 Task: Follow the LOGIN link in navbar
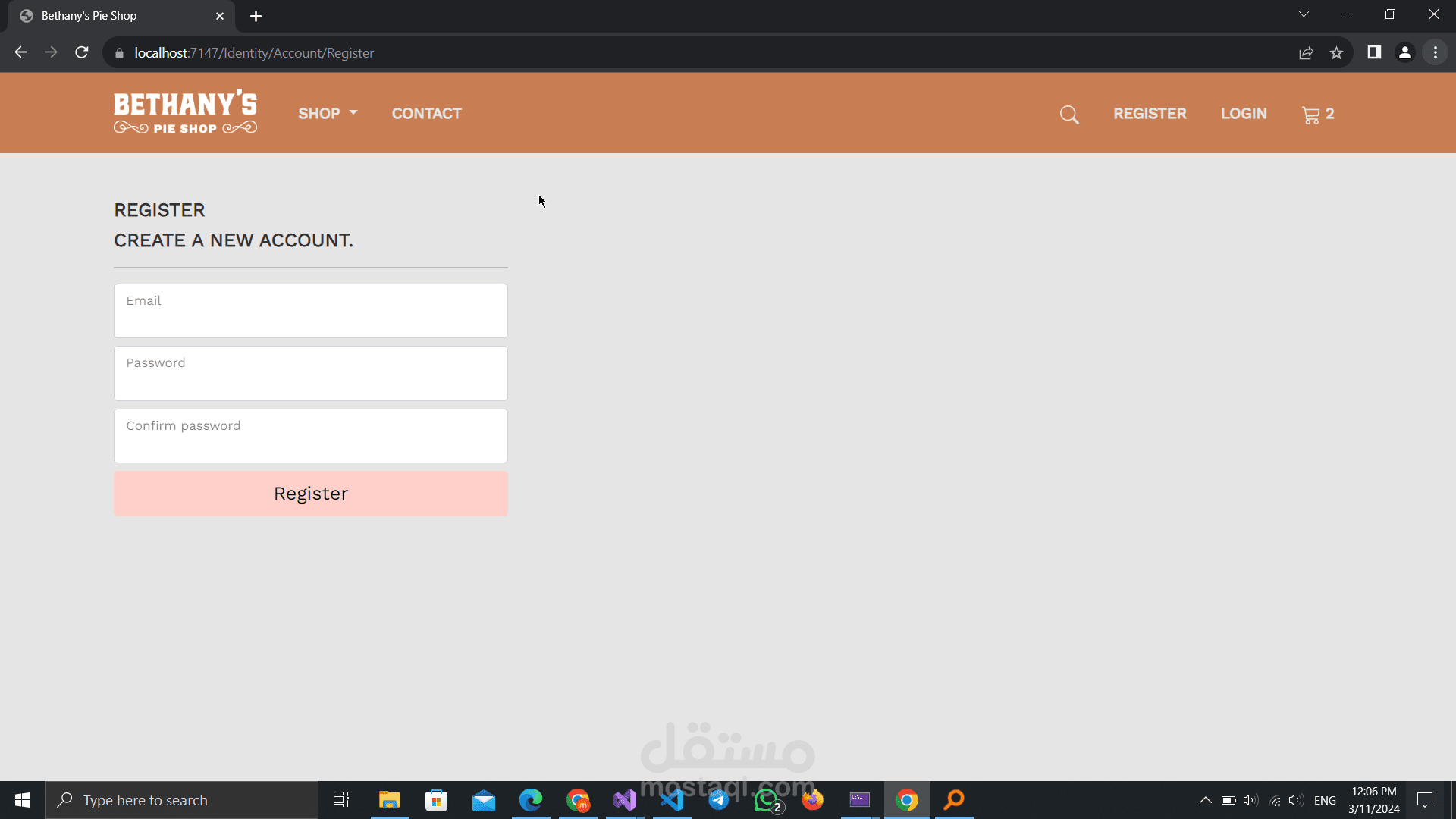point(1244,114)
